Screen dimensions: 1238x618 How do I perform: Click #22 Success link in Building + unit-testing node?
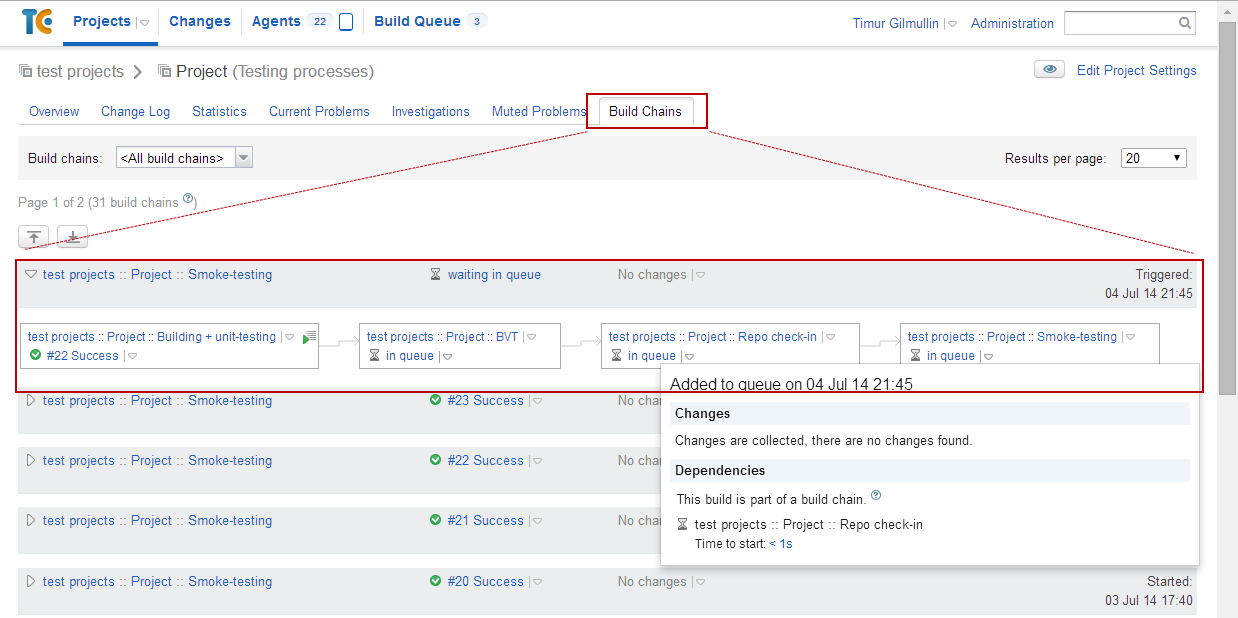tap(83, 355)
